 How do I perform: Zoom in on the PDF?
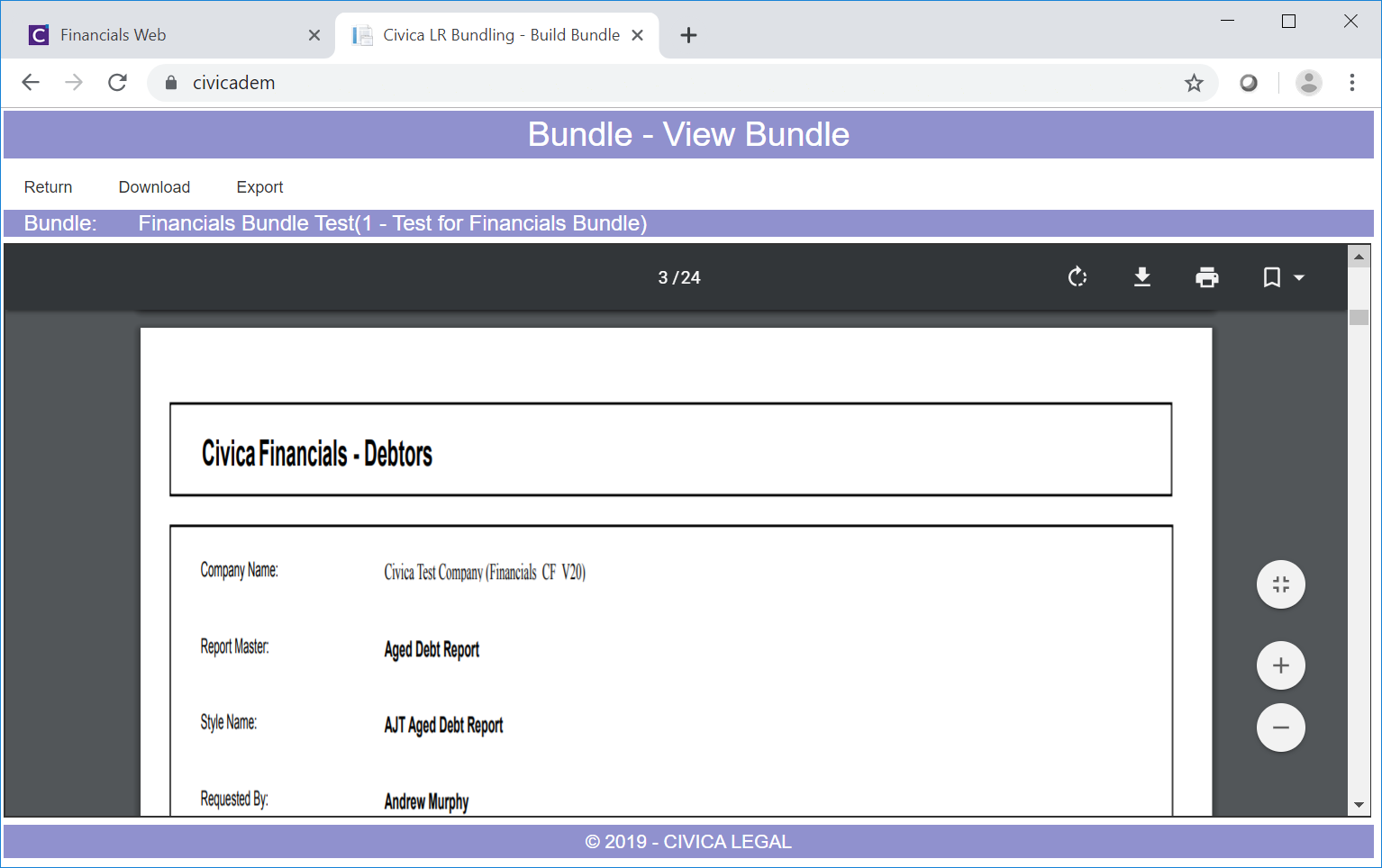[1281, 665]
